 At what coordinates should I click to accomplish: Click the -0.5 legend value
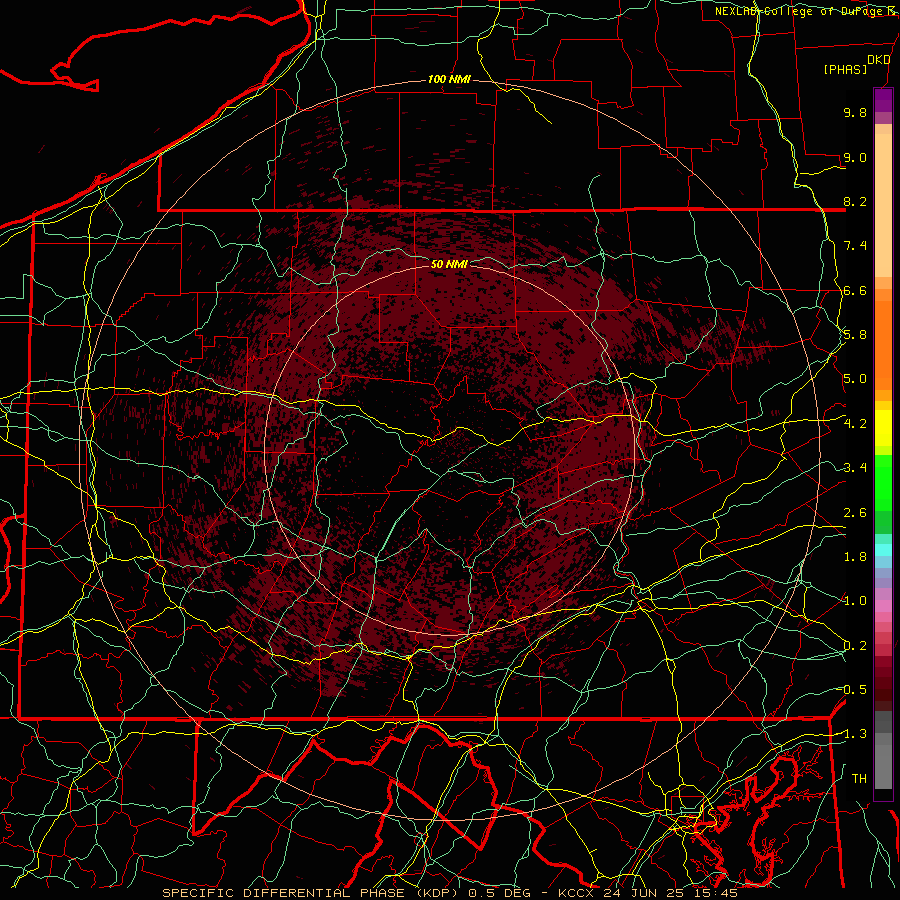click(854, 690)
